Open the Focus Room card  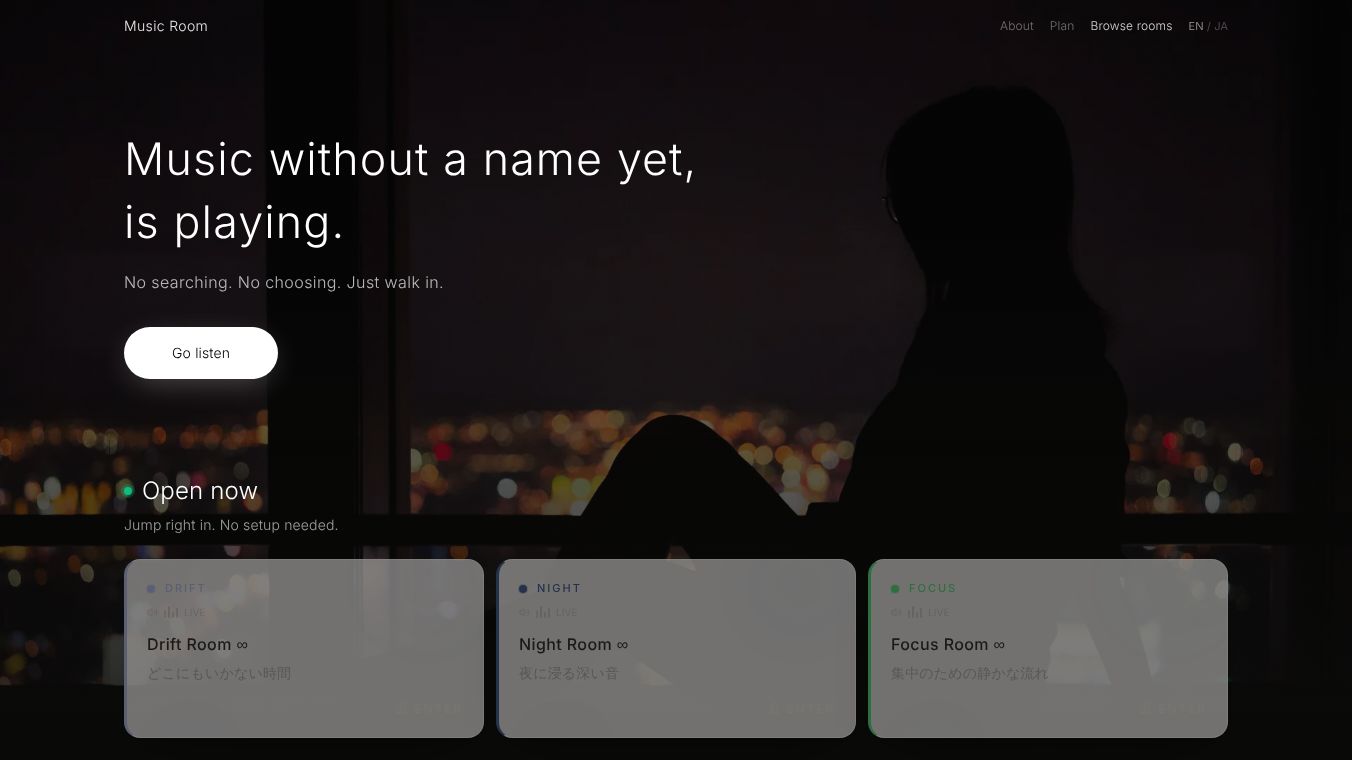pyautogui.click(x=1048, y=648)
